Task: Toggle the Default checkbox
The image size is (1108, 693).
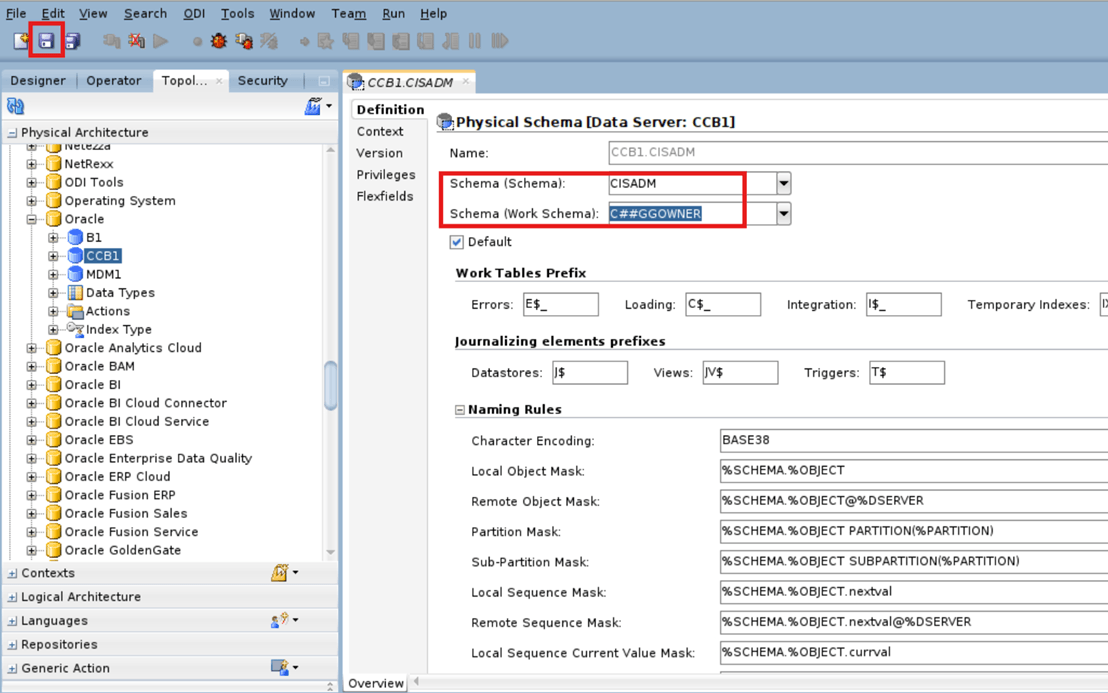Action: [x=456, y=242]
